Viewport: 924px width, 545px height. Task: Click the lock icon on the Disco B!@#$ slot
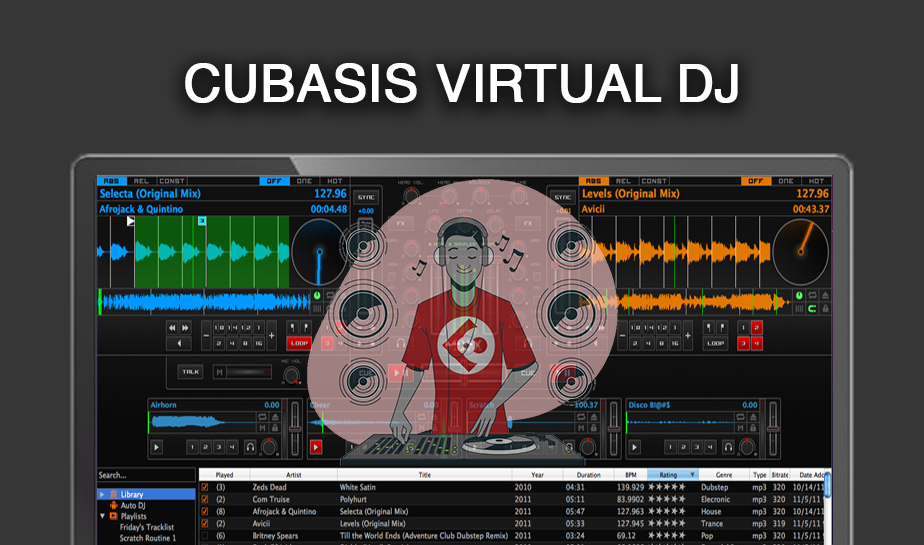pos(753,428)
